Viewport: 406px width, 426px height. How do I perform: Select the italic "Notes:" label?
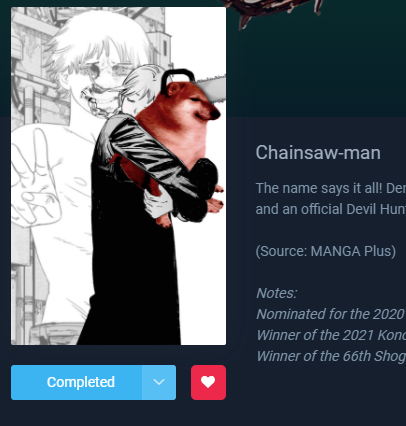[x=276, y=293]
